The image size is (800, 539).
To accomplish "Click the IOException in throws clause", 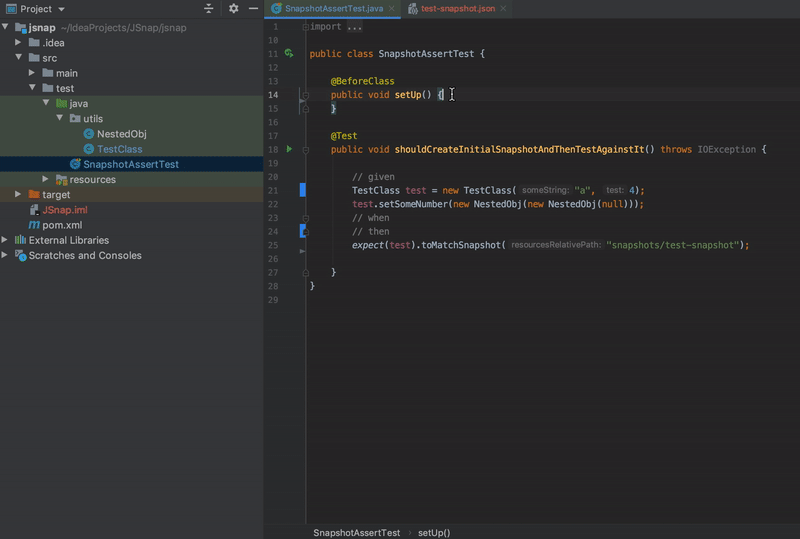I will [x=727, y=150].
